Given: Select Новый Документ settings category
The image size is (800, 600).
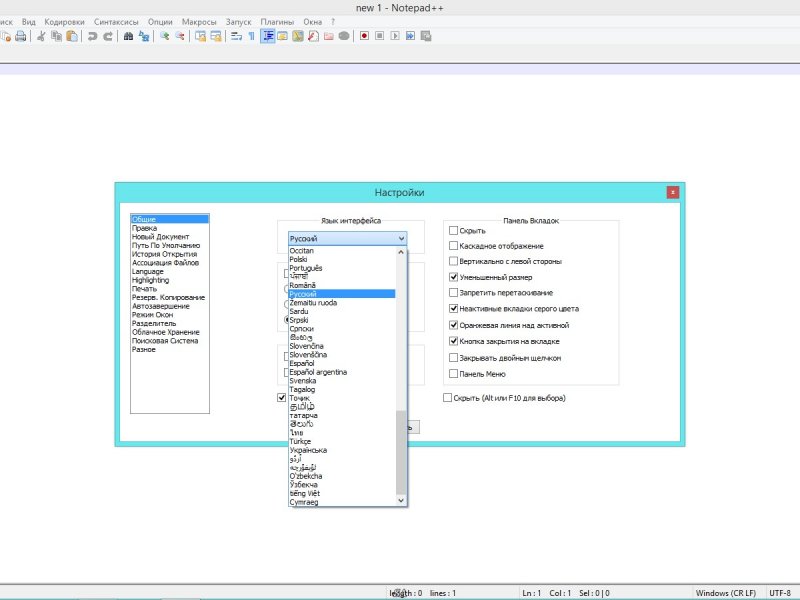Looking at the screenshot, I should tap(170, 237).
